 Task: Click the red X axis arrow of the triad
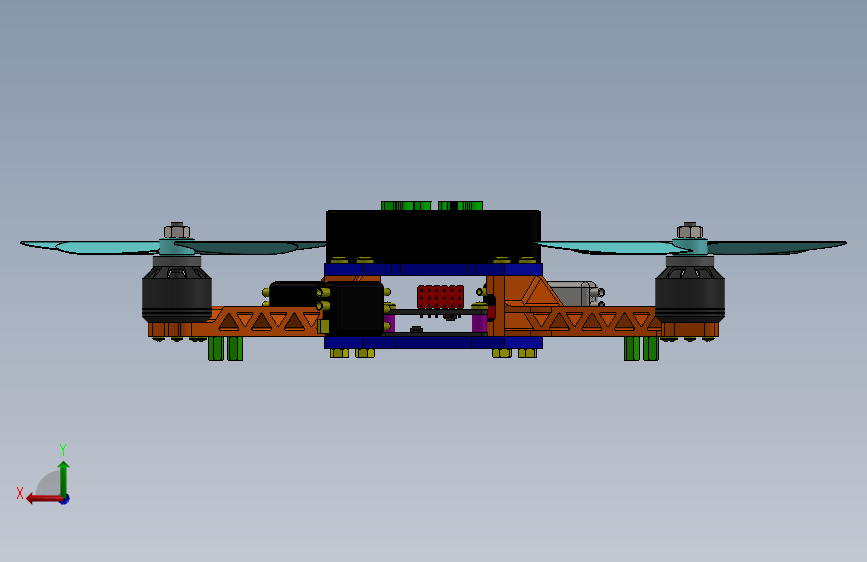click(44, 499)
